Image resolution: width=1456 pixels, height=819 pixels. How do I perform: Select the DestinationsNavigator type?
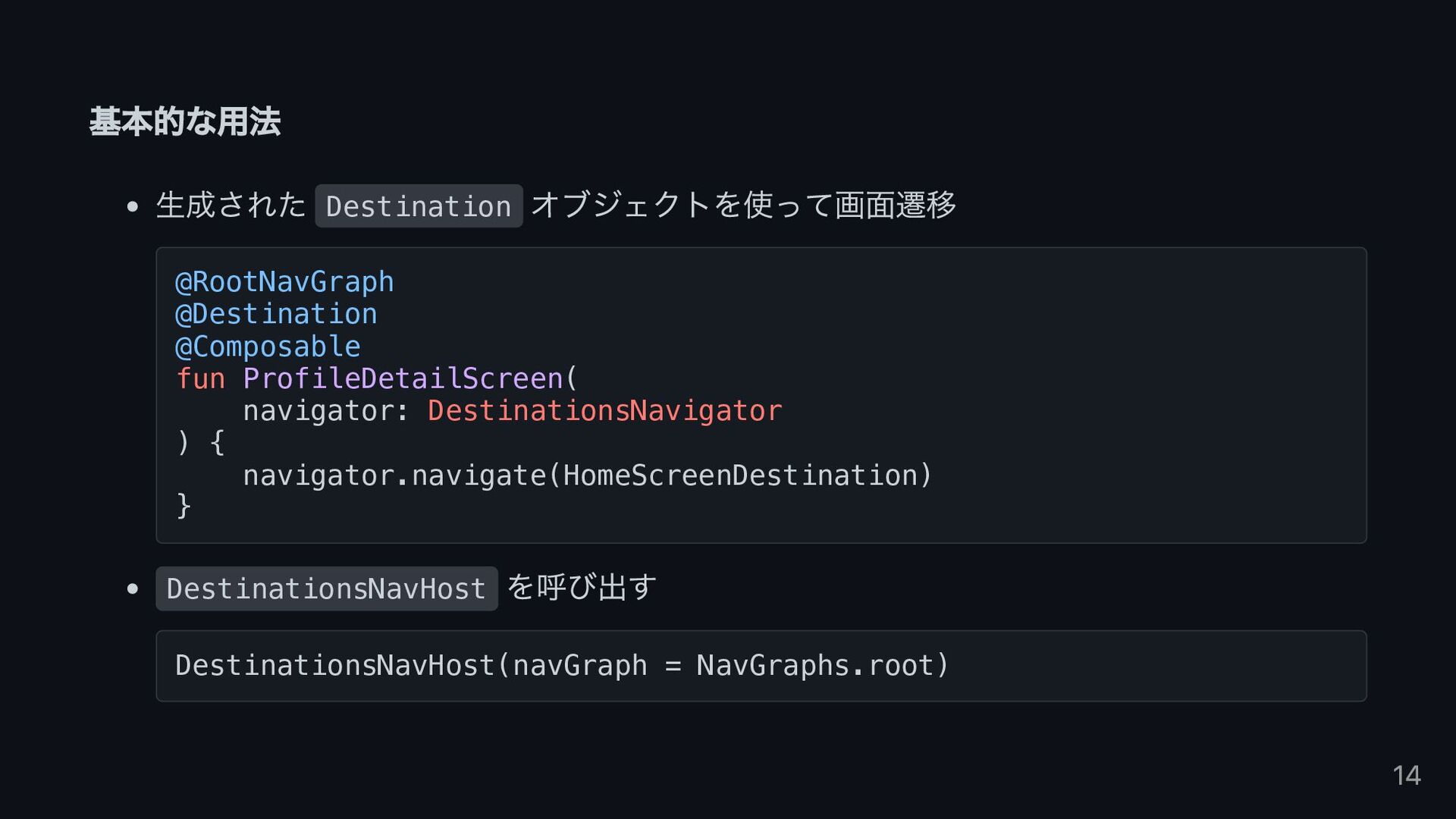604,411
